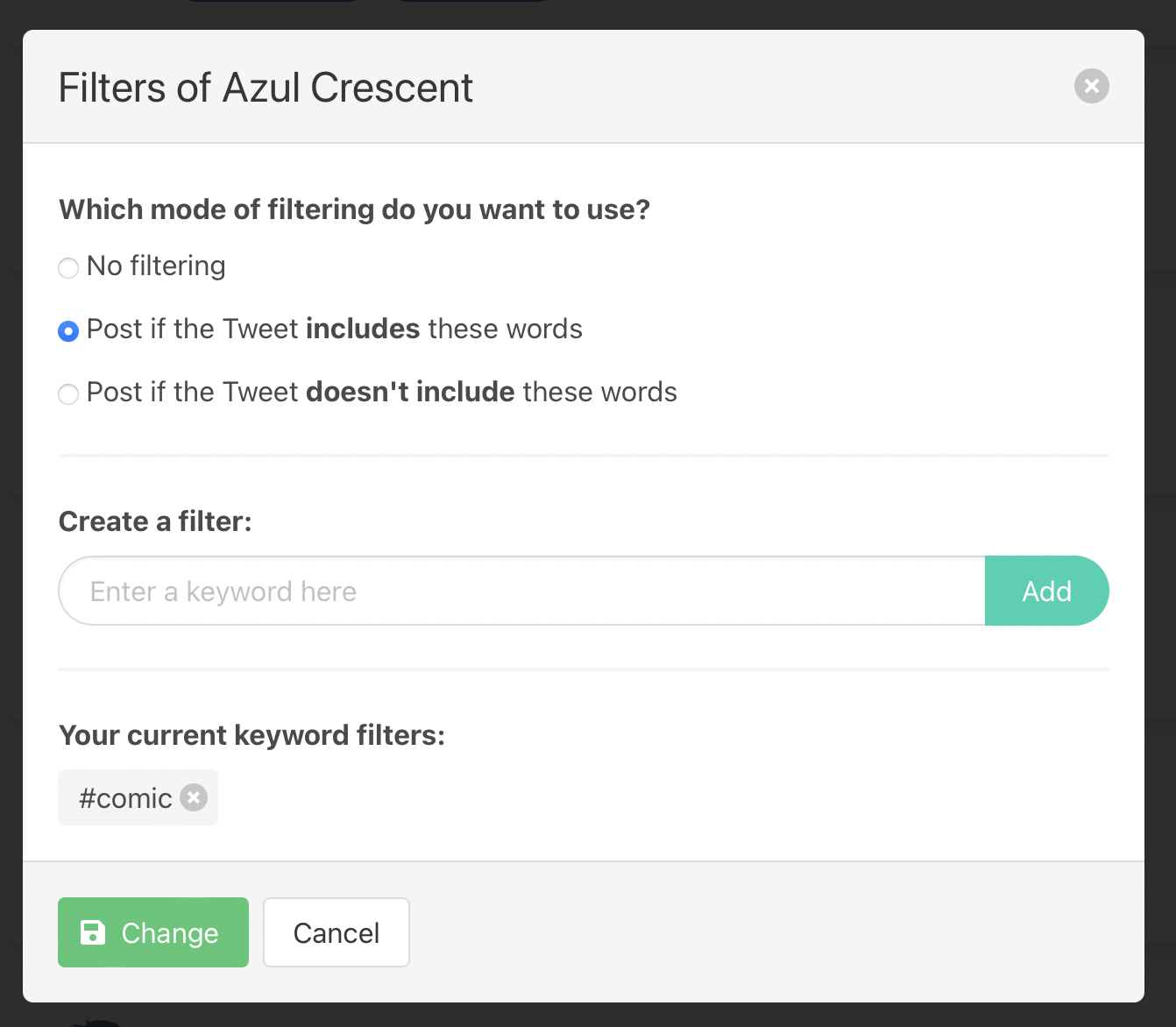Click the "No filtering" label text
This screenshot has width=1176, height=1027.
[156, 266]
